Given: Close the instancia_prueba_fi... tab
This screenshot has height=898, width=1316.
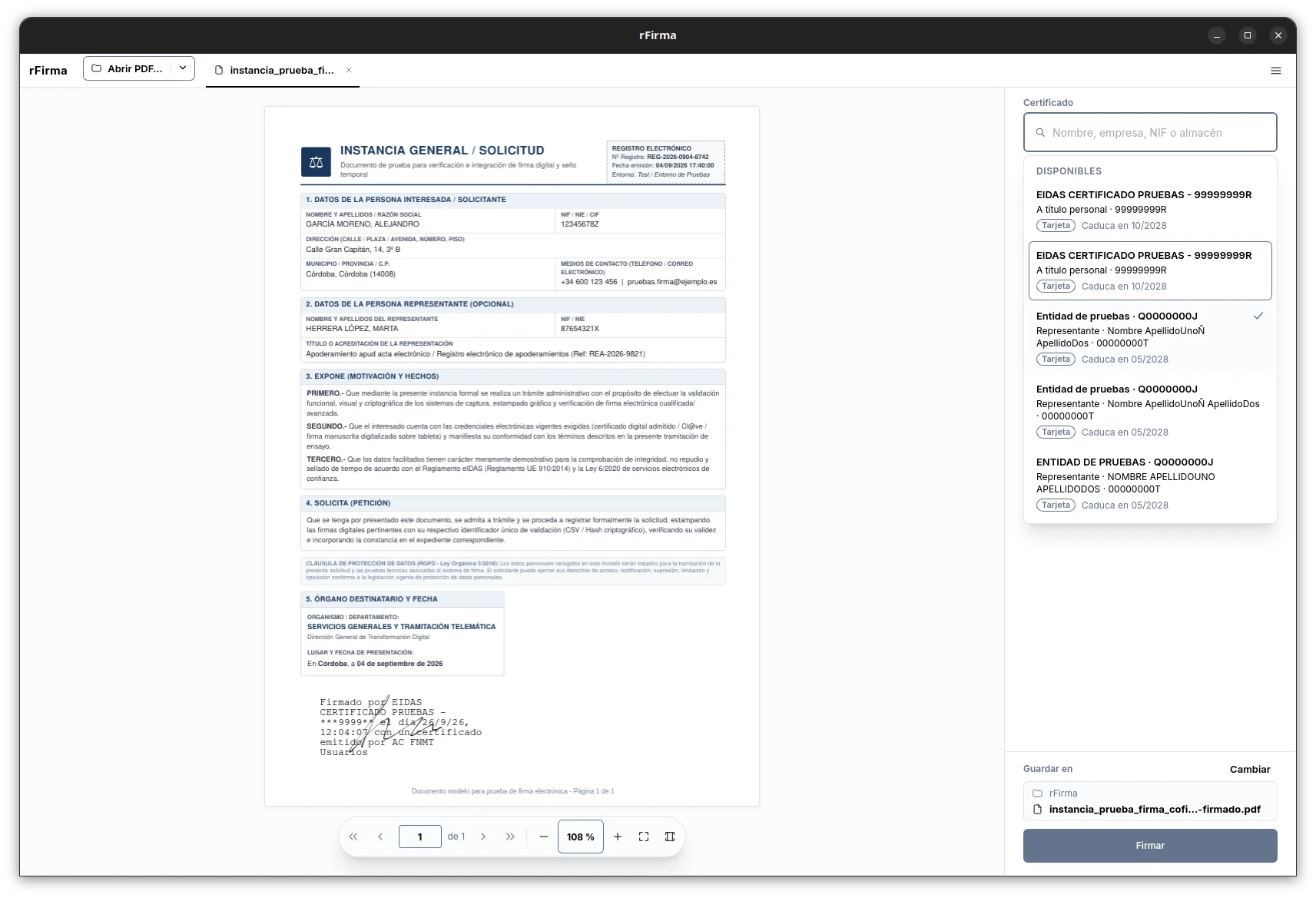Looking at the screenshot, I should (x=349, y=70).
